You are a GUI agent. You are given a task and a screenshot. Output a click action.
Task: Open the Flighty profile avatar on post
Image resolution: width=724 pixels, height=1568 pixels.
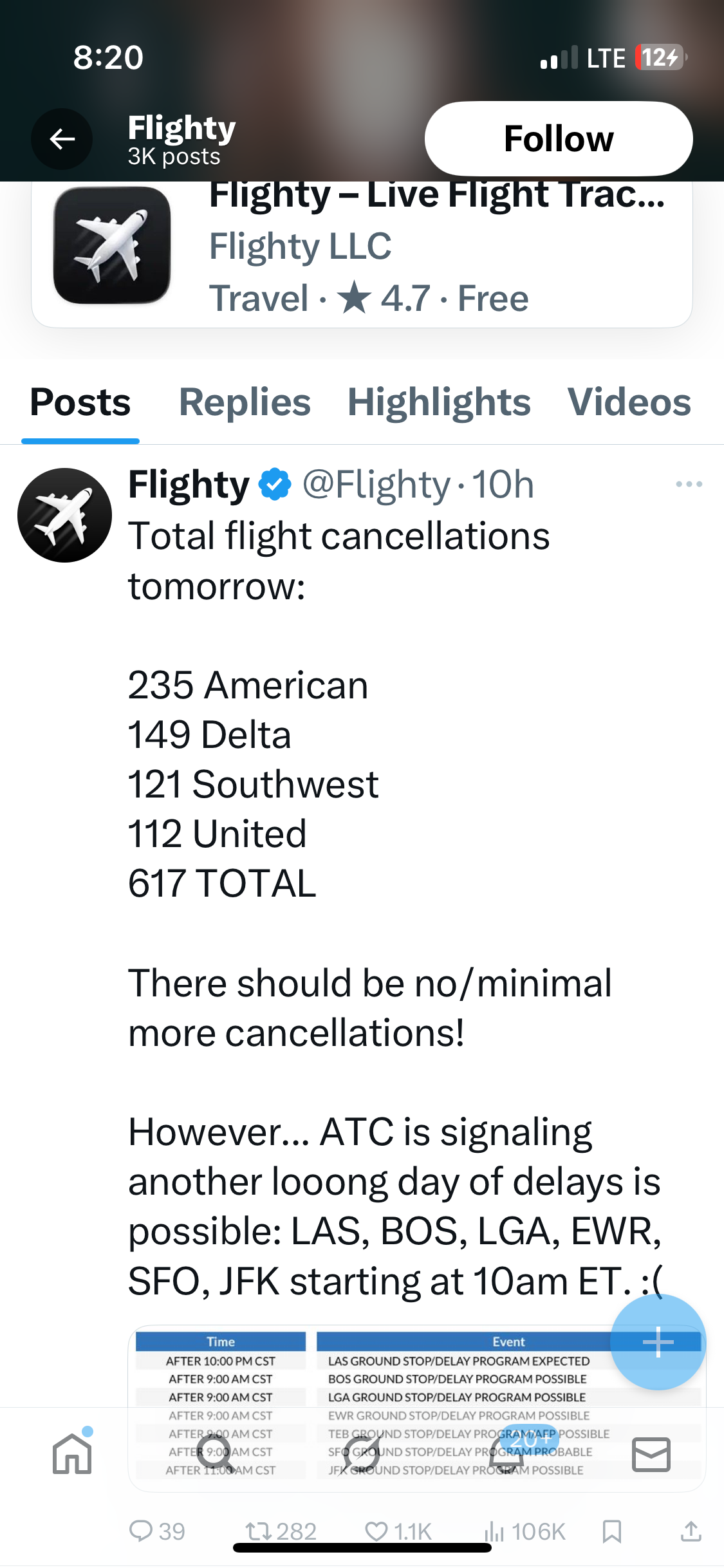pos(64,515)
